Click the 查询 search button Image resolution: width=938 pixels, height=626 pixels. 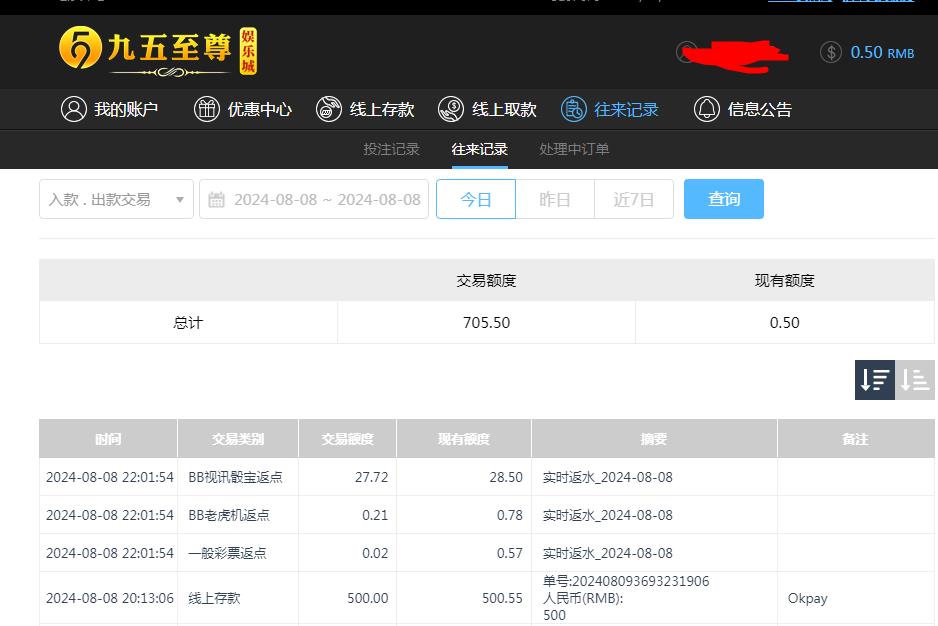(723, 199)
